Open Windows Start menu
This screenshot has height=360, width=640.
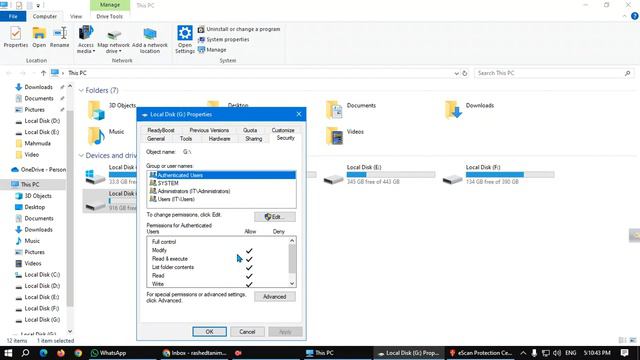[x=8, y=353]
